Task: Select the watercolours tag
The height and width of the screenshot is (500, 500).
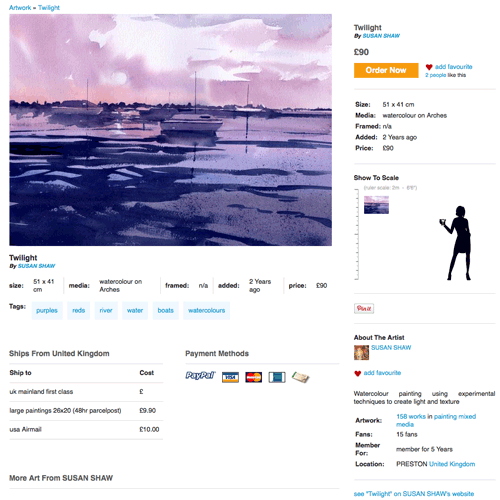Action: [207, 310]
